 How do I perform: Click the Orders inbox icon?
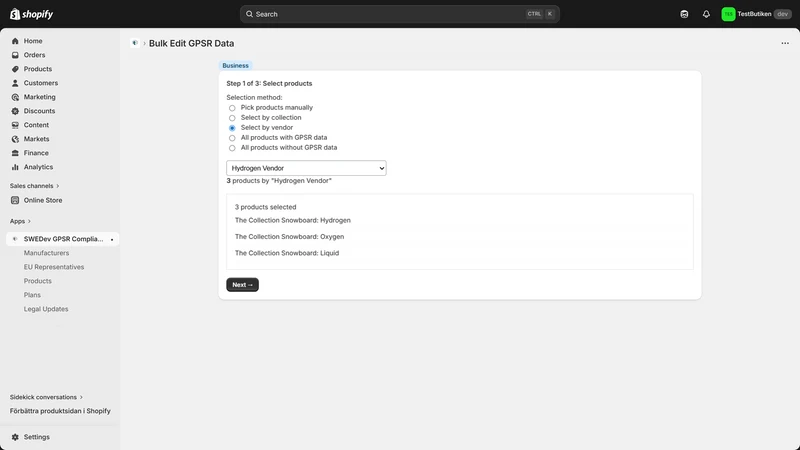[x=15, y=55]
